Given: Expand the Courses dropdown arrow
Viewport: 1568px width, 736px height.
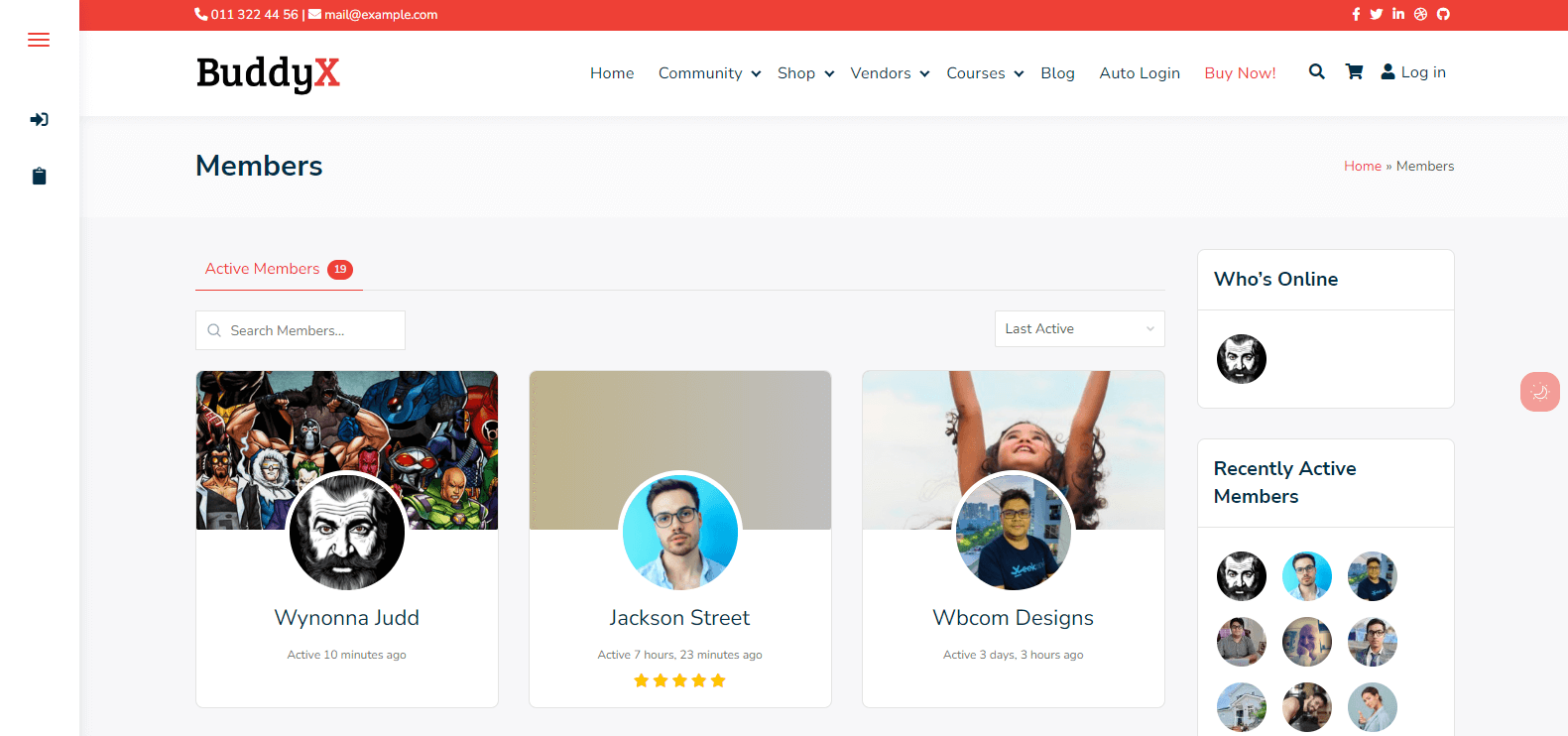Looking at the screenshot, I should coord(1019,73).
